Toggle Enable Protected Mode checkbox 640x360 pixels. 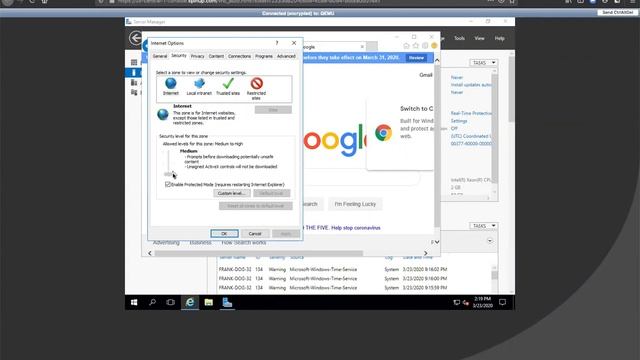[168, 184]
